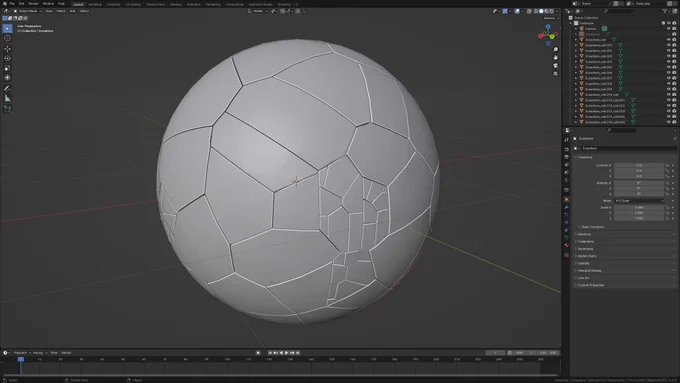Screen dimensions: 680x383
Task: Toggle Camera visibility eye in outliner
Action: 668,29
